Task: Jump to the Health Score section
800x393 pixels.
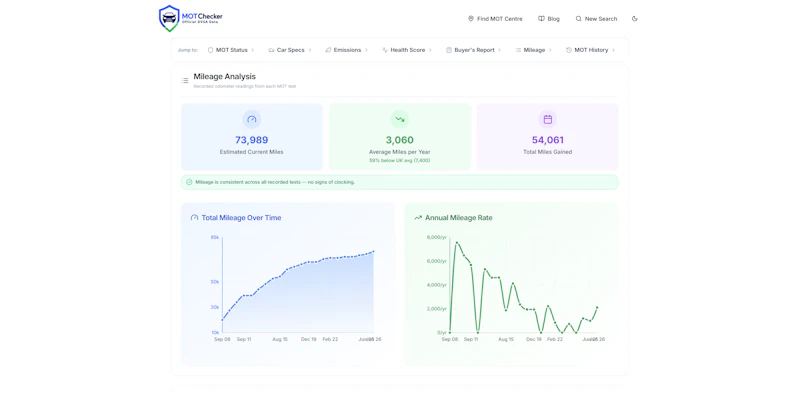Action: tap(407, 50)
